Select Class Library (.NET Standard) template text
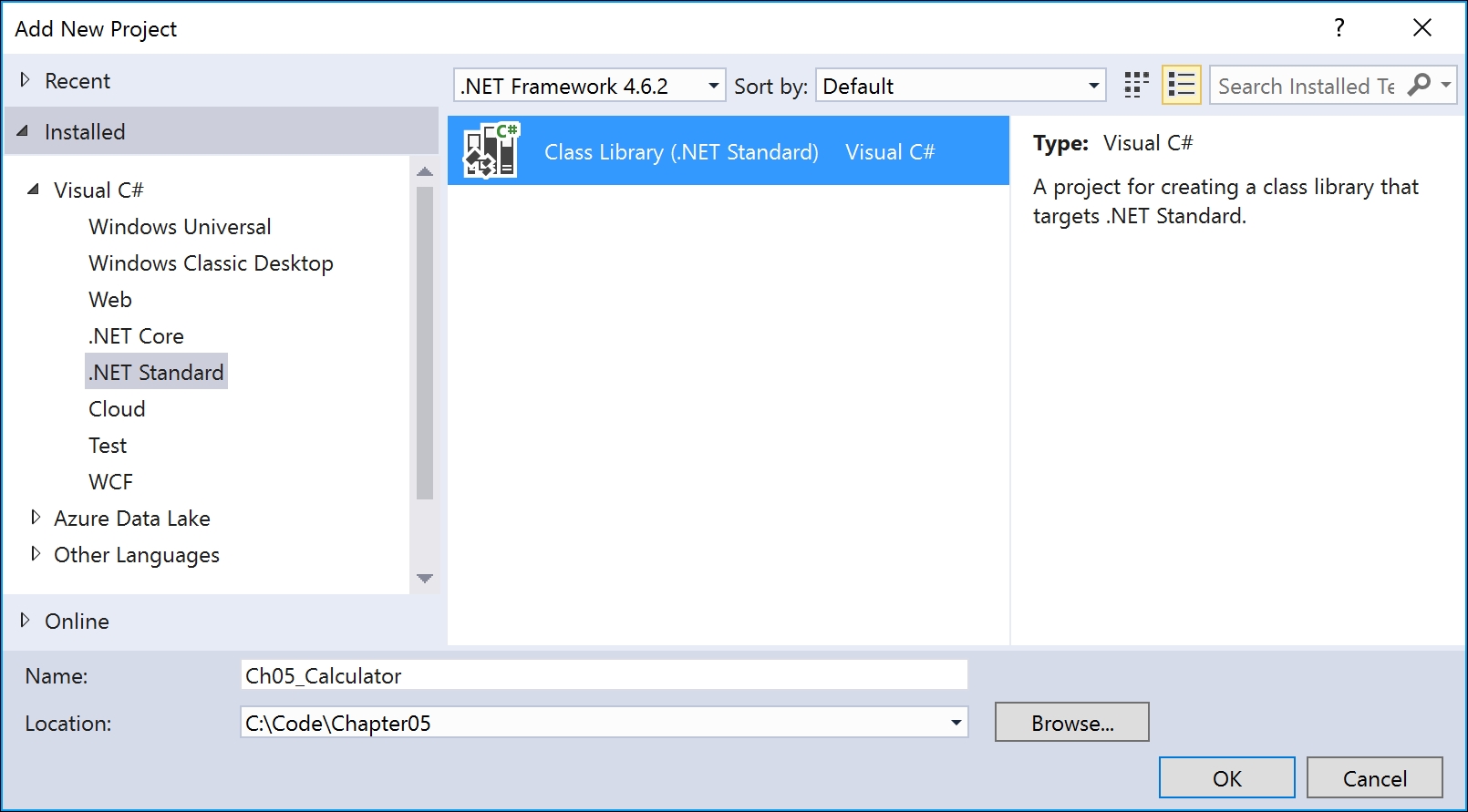This screenshot has height=812, width=1468. [x=681, y=151]
